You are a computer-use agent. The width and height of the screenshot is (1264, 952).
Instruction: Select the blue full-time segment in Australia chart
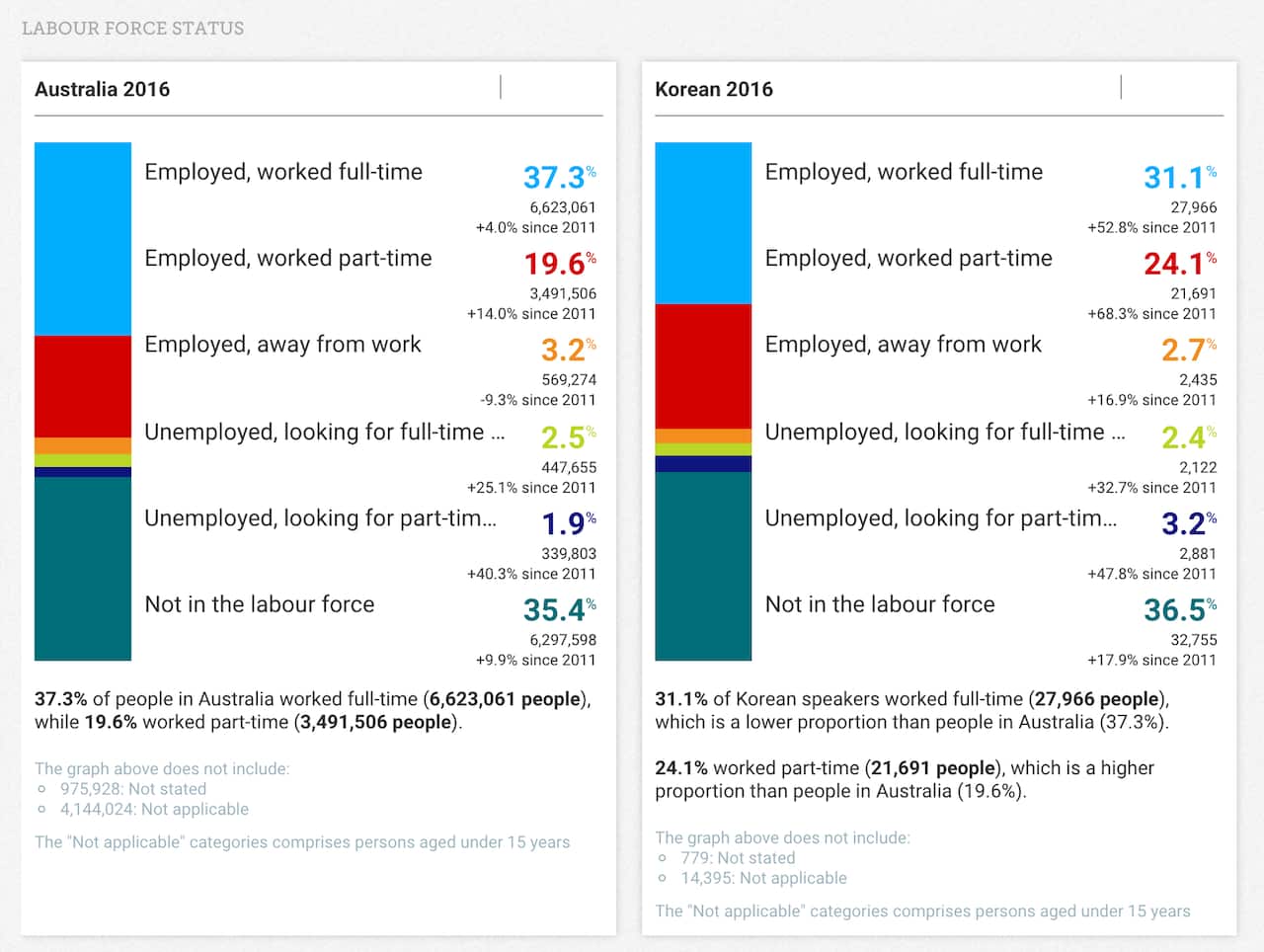coord(83,237)
